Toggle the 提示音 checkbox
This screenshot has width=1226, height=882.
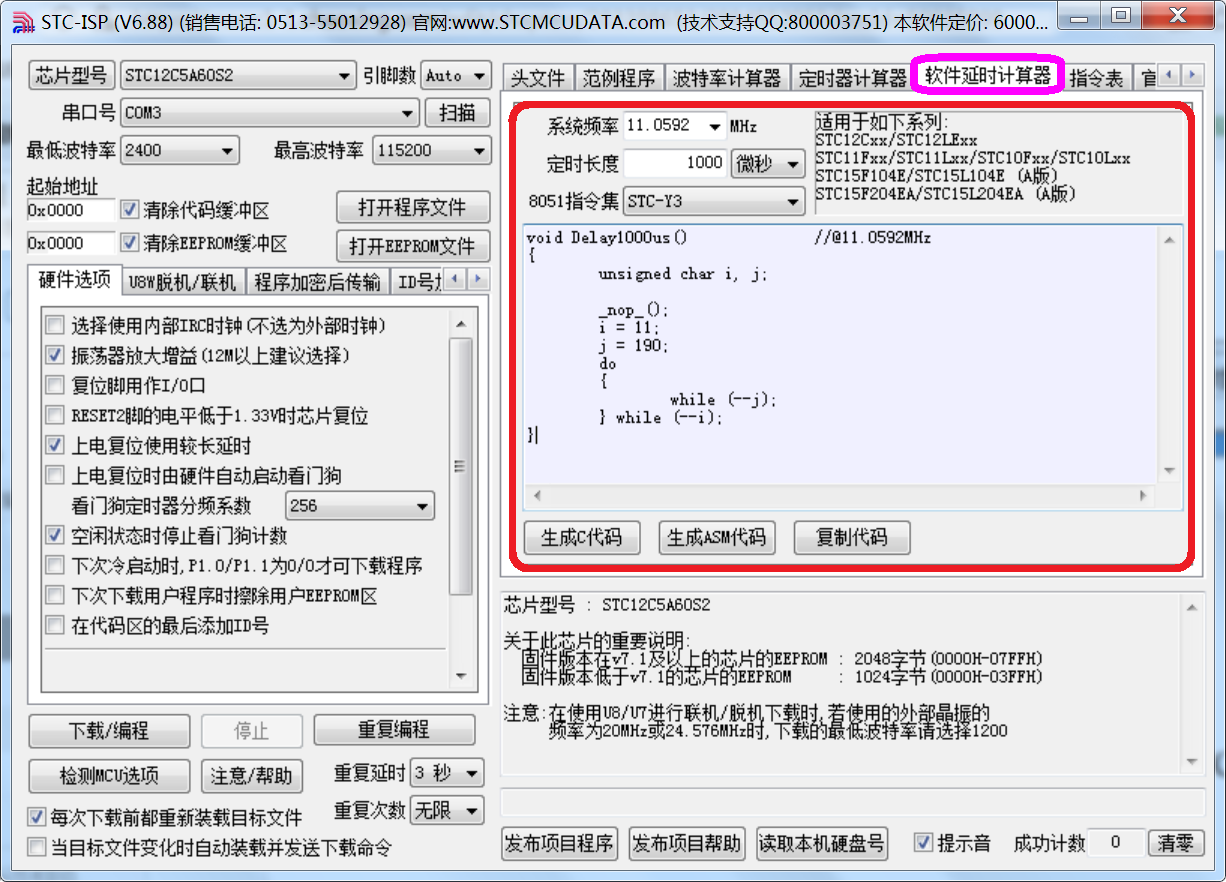pos(923,843)
